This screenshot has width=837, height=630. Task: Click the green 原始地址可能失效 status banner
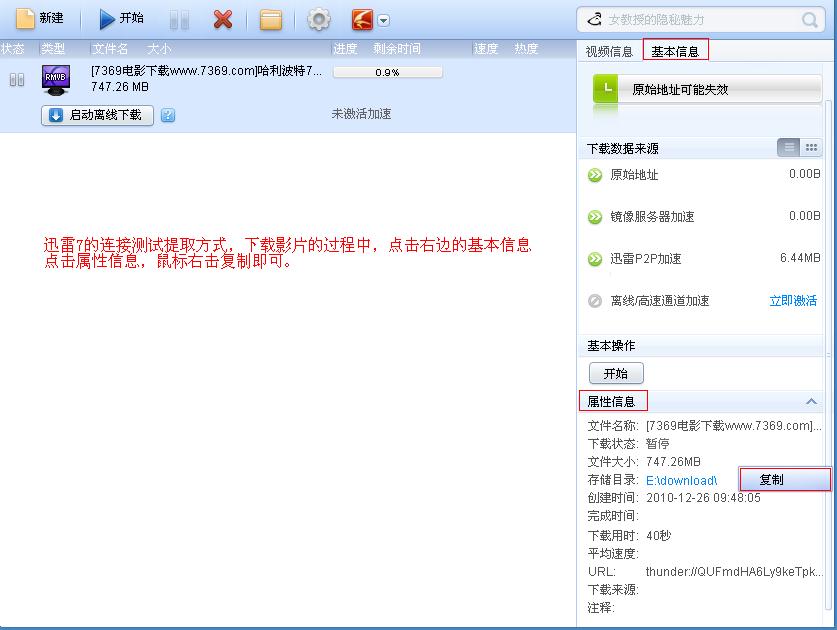tap(707, 89)
